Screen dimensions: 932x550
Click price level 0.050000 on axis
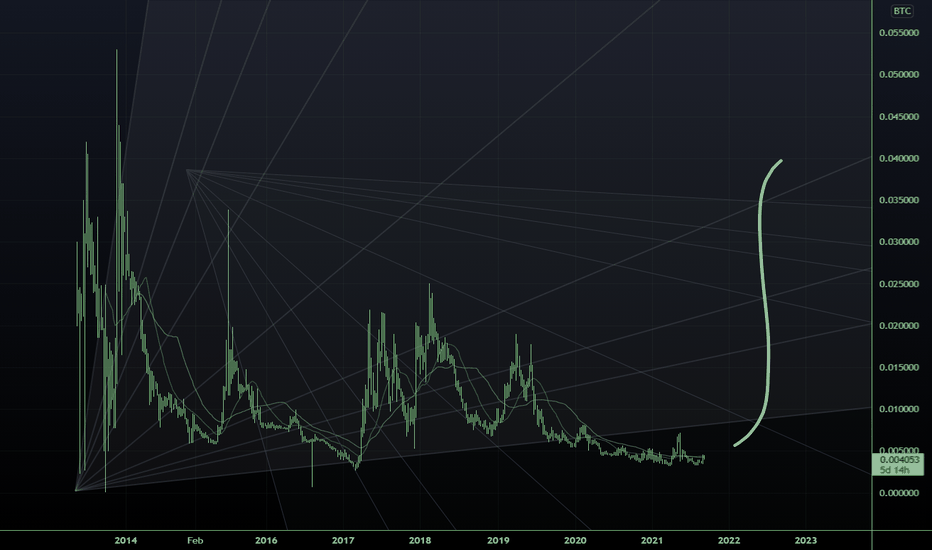pos(899,74)
